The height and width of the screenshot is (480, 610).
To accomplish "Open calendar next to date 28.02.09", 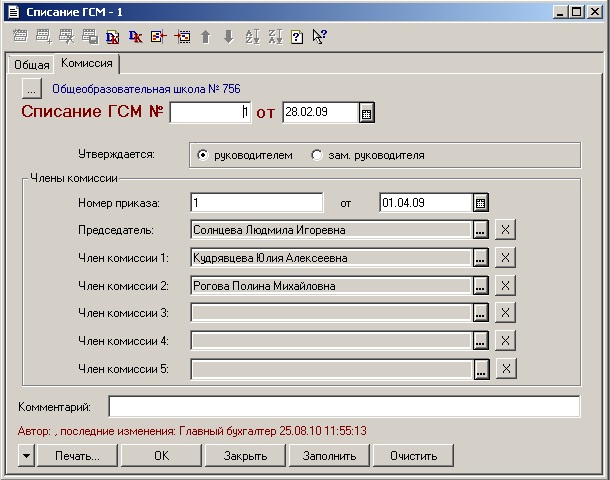I will [x=367, y=113].
